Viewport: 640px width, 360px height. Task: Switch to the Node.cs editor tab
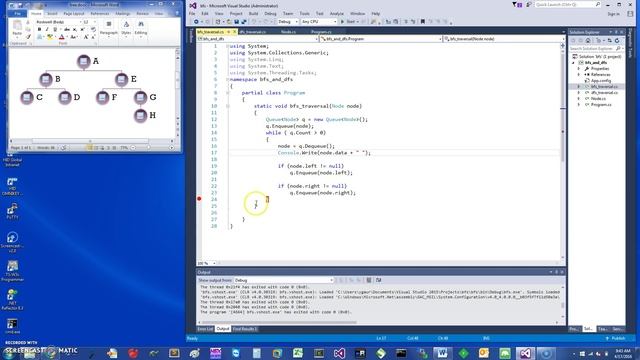pyautogui.click(x=288, y=31)
